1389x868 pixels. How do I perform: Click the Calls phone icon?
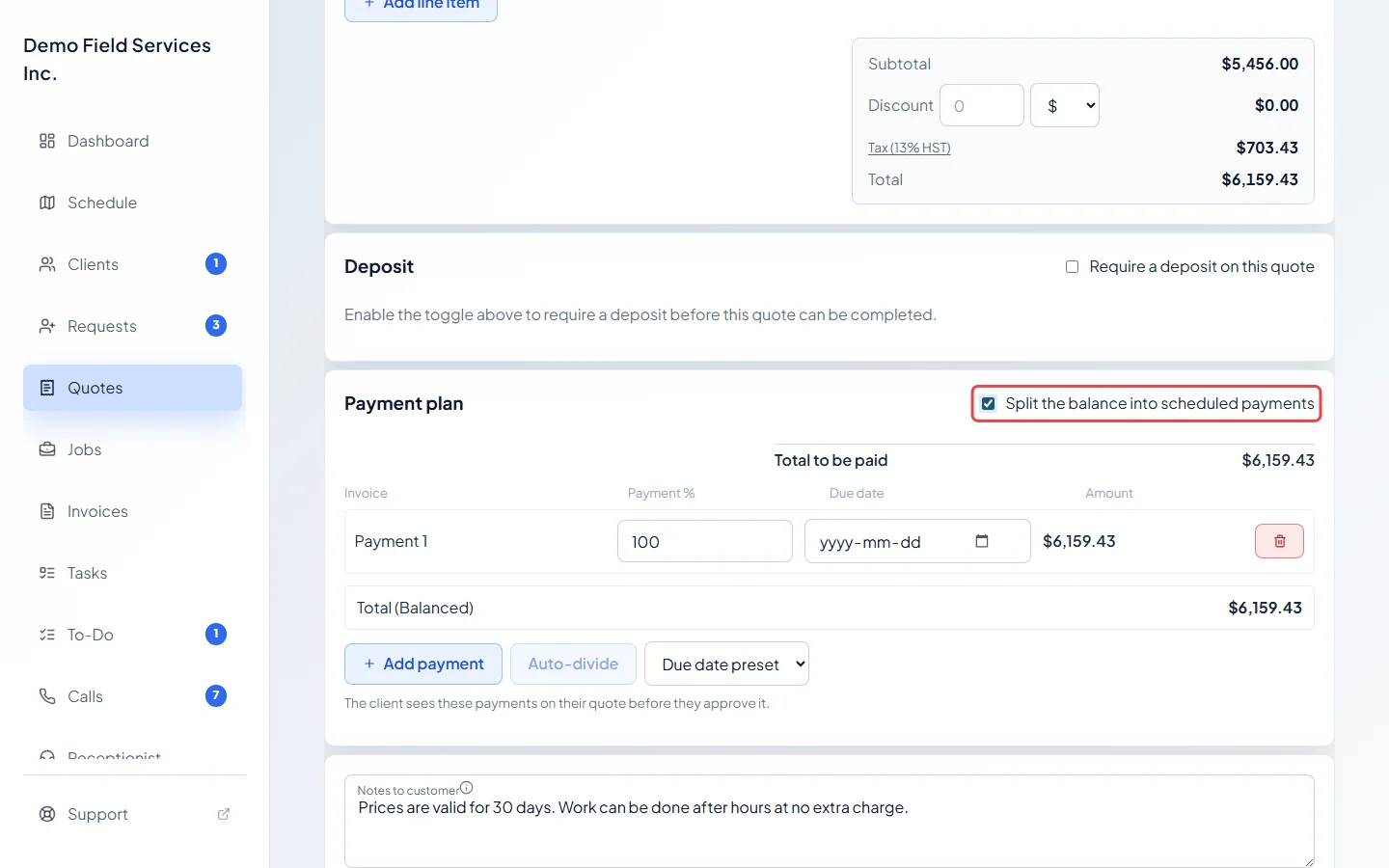pyautogui.click(x=47, y=696)
